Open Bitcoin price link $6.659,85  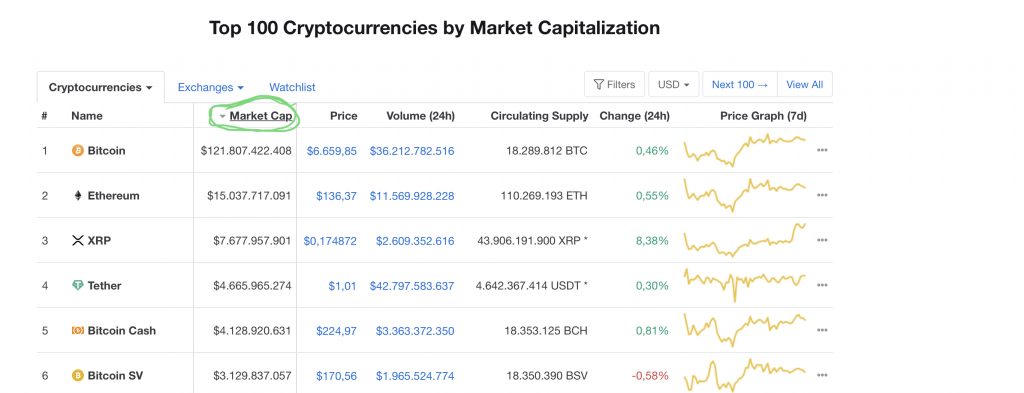pyautogui.click(x=332, y=151)
